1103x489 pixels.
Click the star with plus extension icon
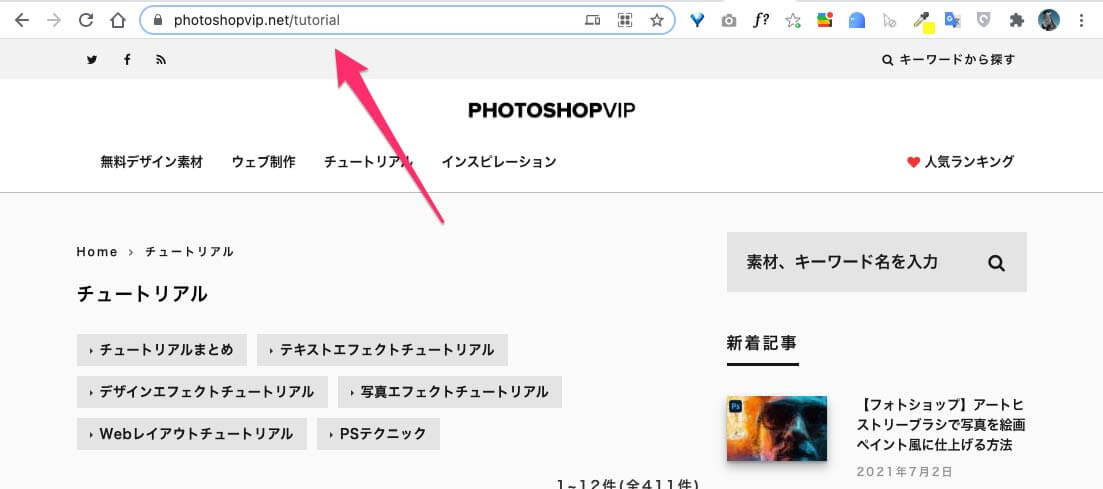[793, 20]
